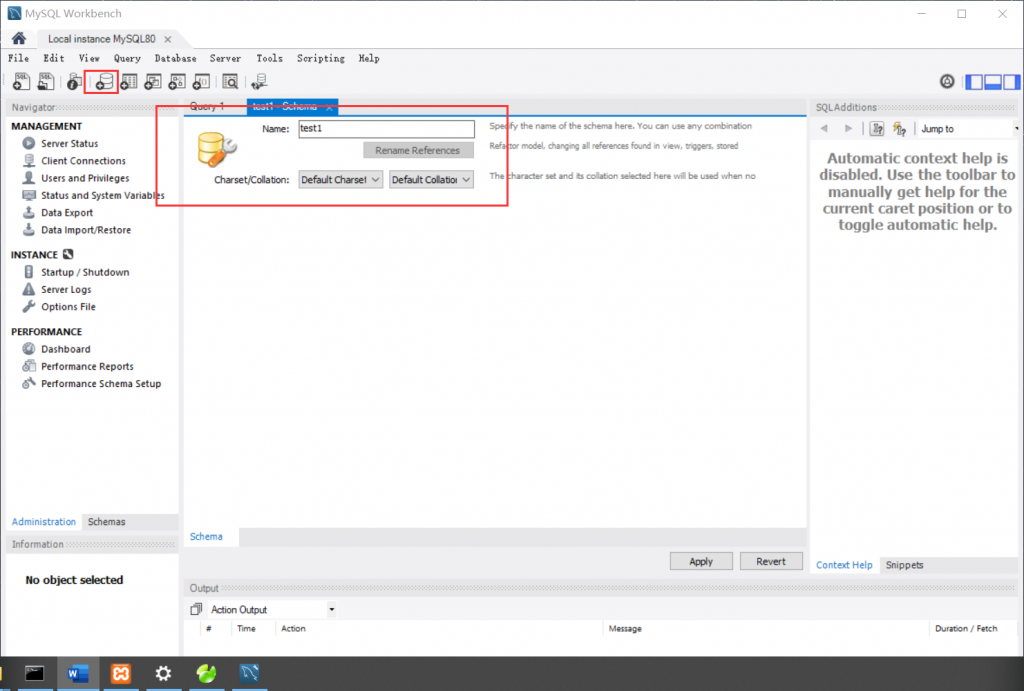
Task: Close the test1 - Schema tab
Action: click(329, 108)
